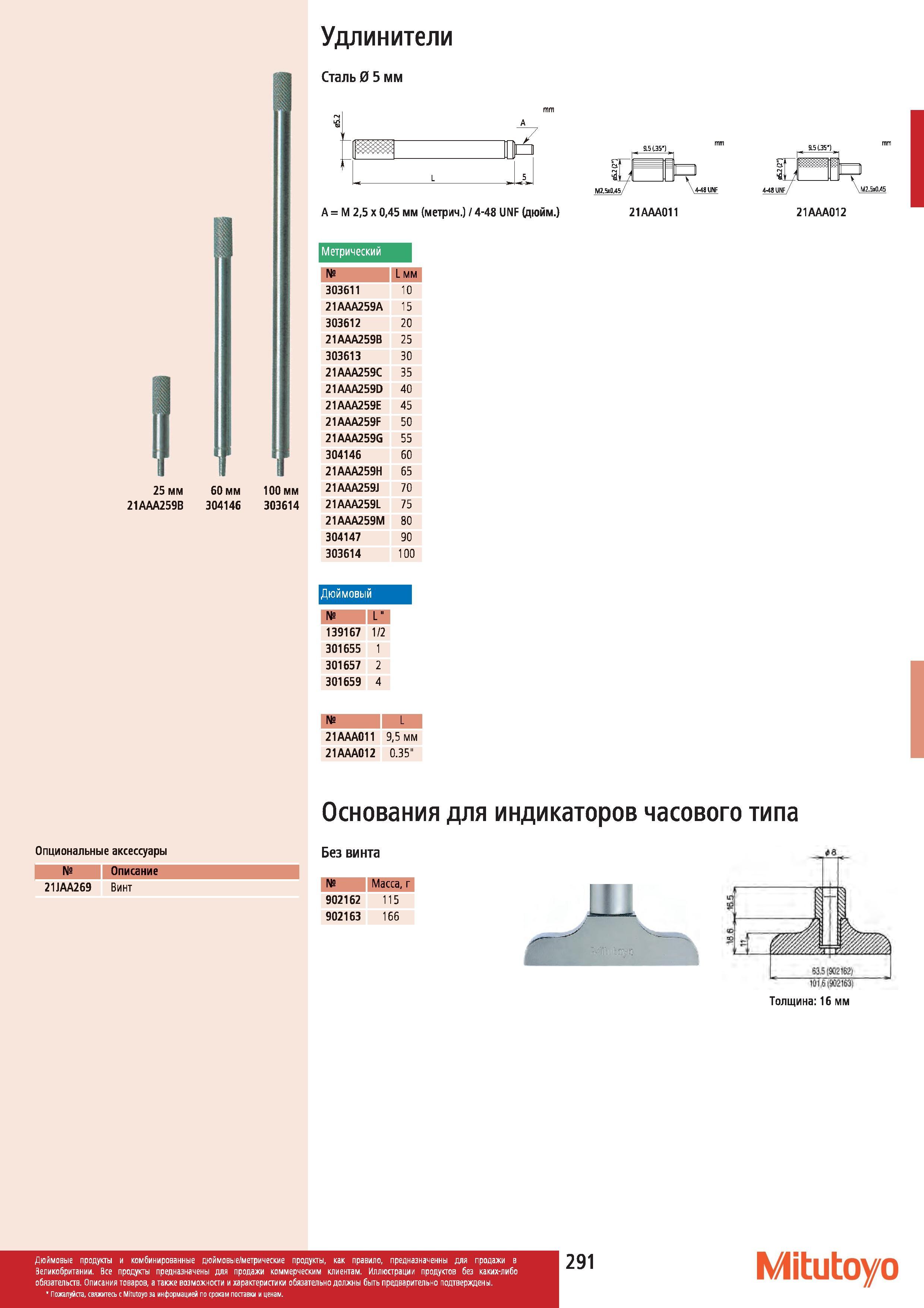The height and width of the screenshot is (1308, 924).
Task: Click the 25 мм extension rod image
Action: [161, 425]
